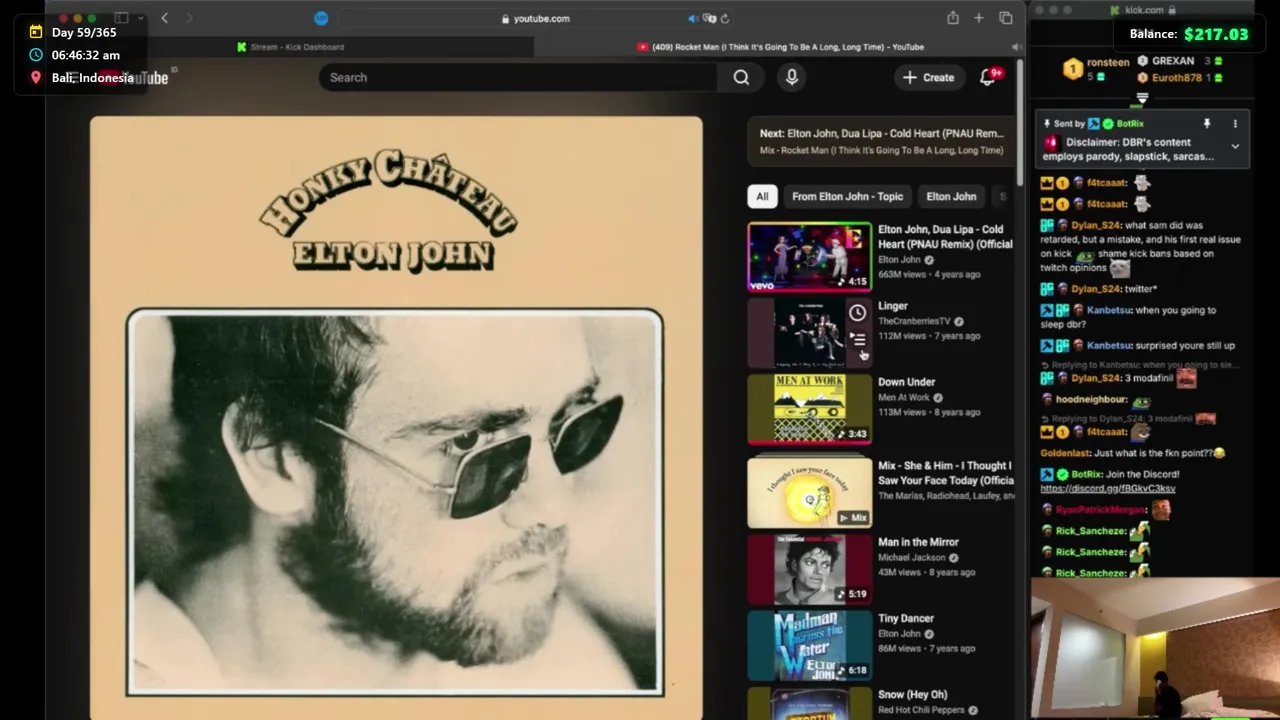The image size is (1280, 720).
Task: Click the kick.com address in the Kick window
Action: coord(1143,10)
